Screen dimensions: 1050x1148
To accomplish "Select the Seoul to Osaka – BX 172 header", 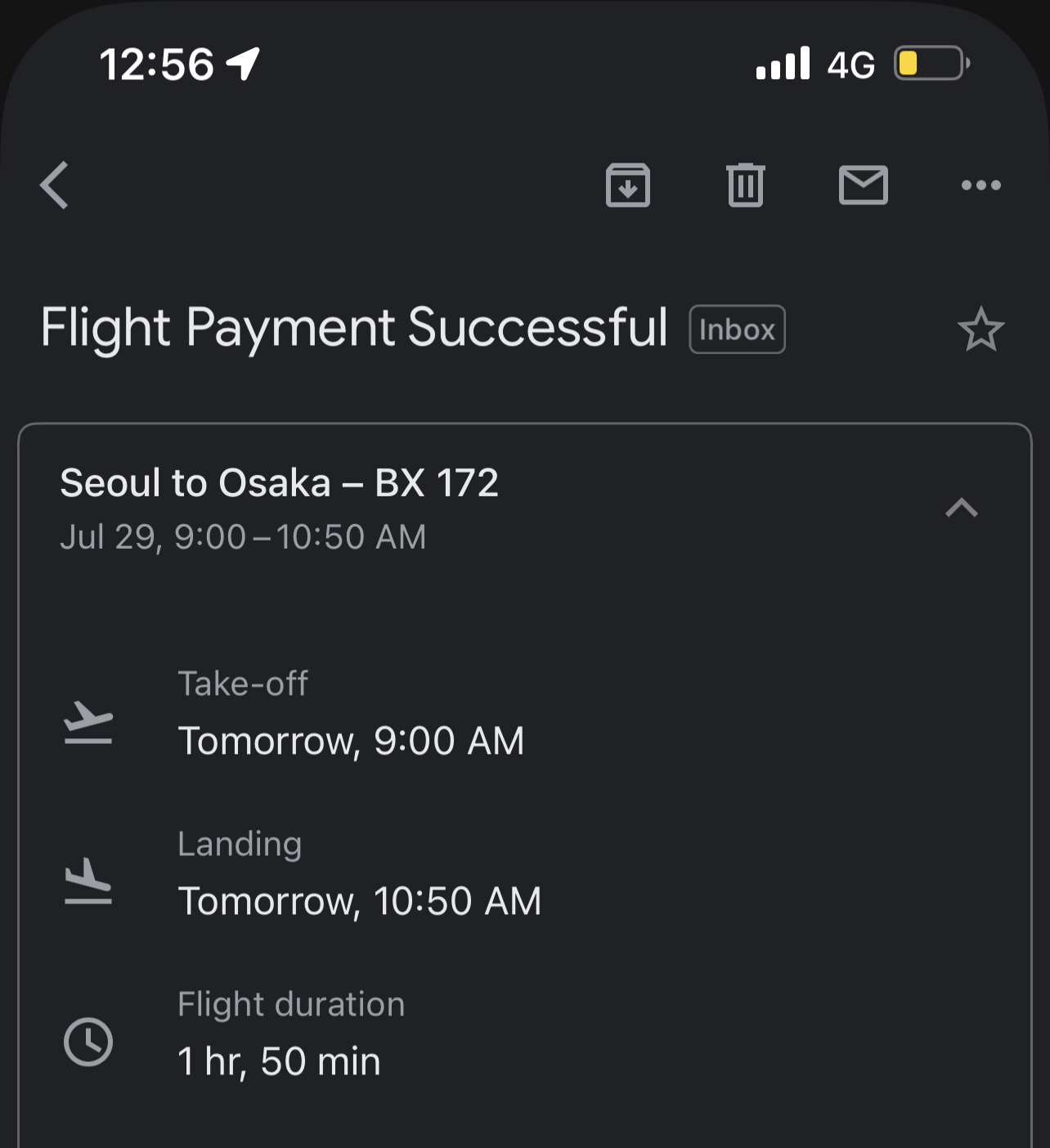I will pos(279,482).
